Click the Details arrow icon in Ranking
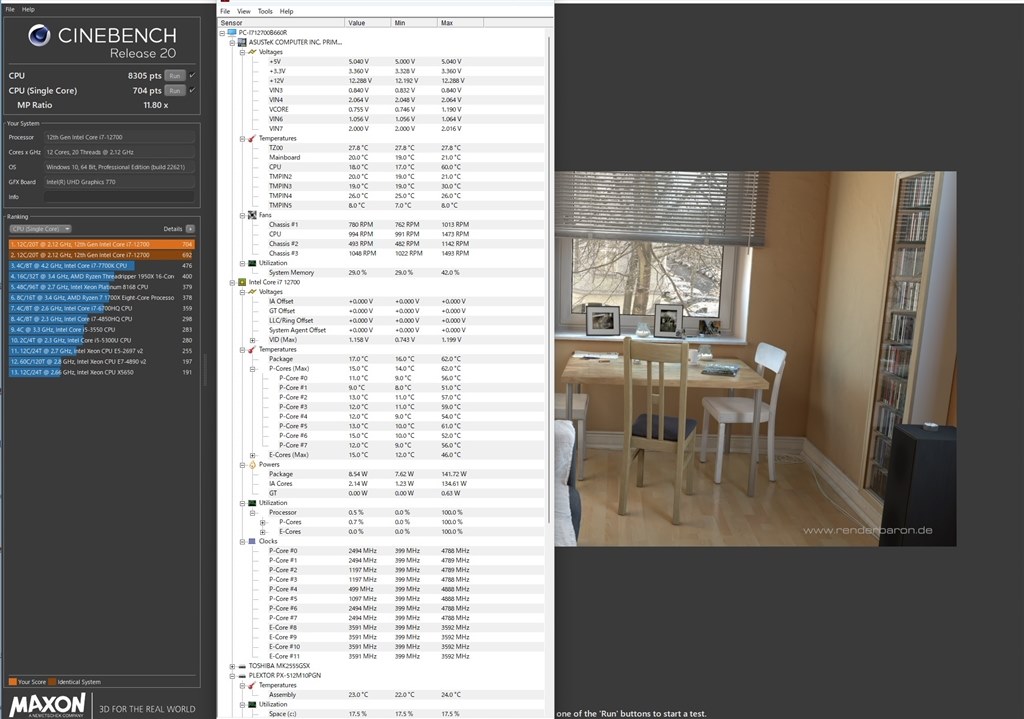 point(190,229)
